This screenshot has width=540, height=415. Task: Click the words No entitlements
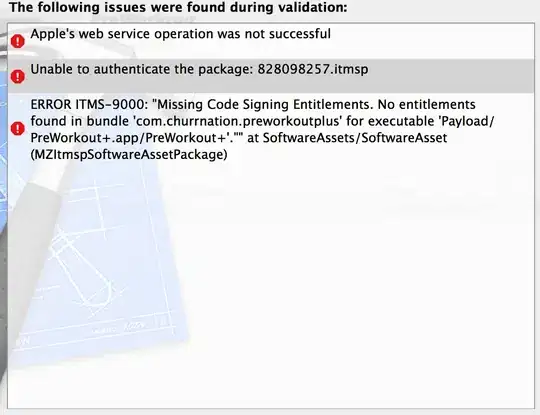[427, 104]
